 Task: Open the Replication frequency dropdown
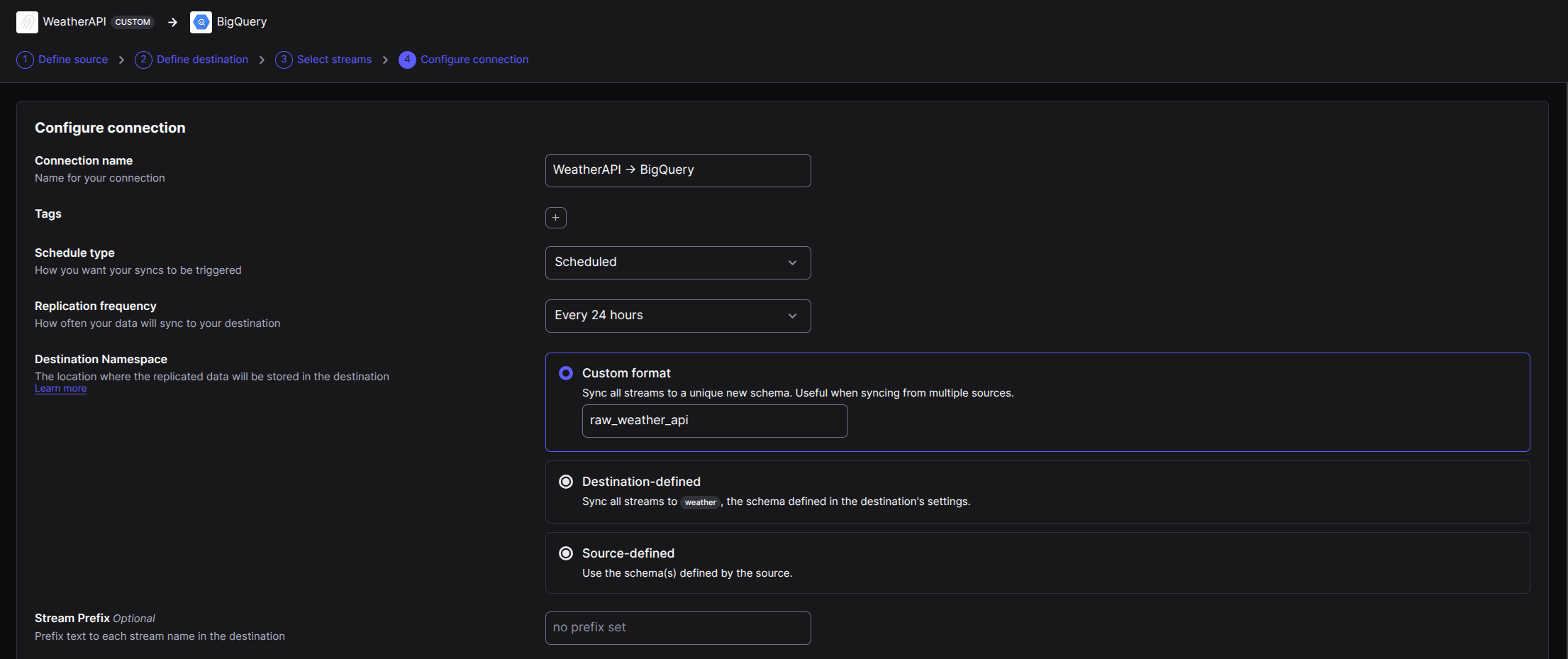678,316
